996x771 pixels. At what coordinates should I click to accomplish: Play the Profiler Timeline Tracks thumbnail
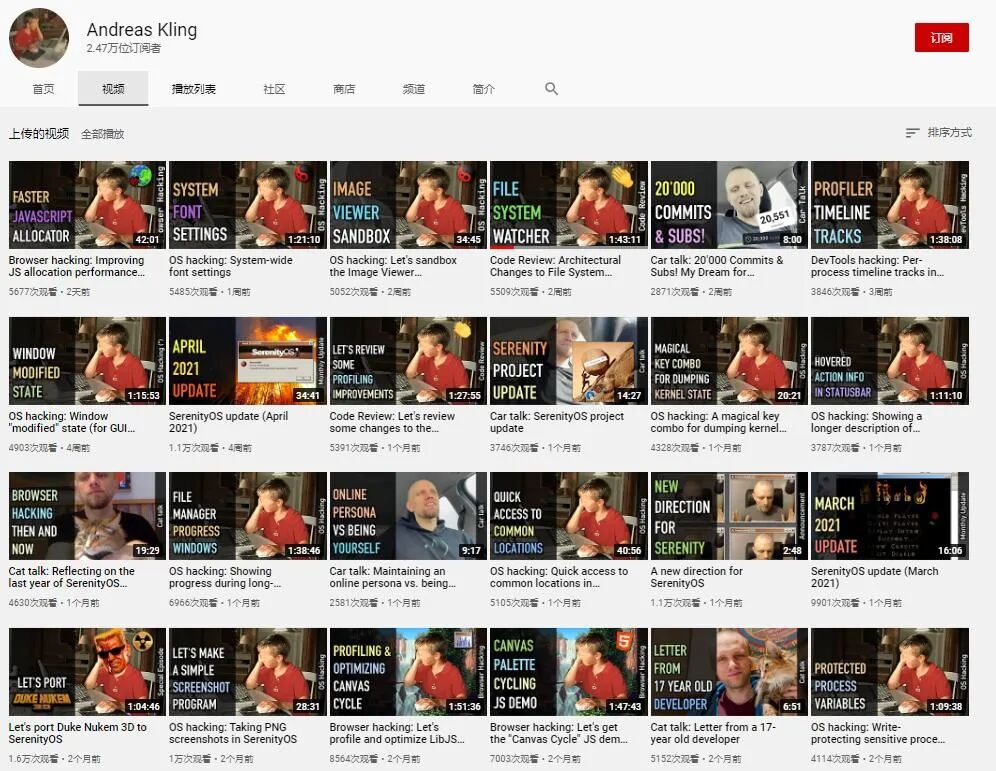pyautogui.click(x=890, y=204)
